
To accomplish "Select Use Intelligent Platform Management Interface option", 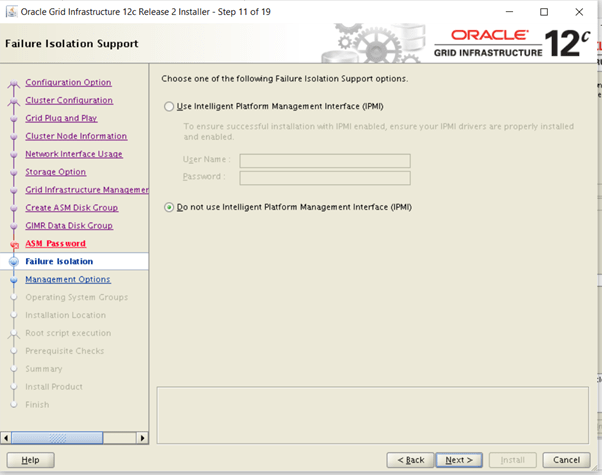I will click(168, 106).
